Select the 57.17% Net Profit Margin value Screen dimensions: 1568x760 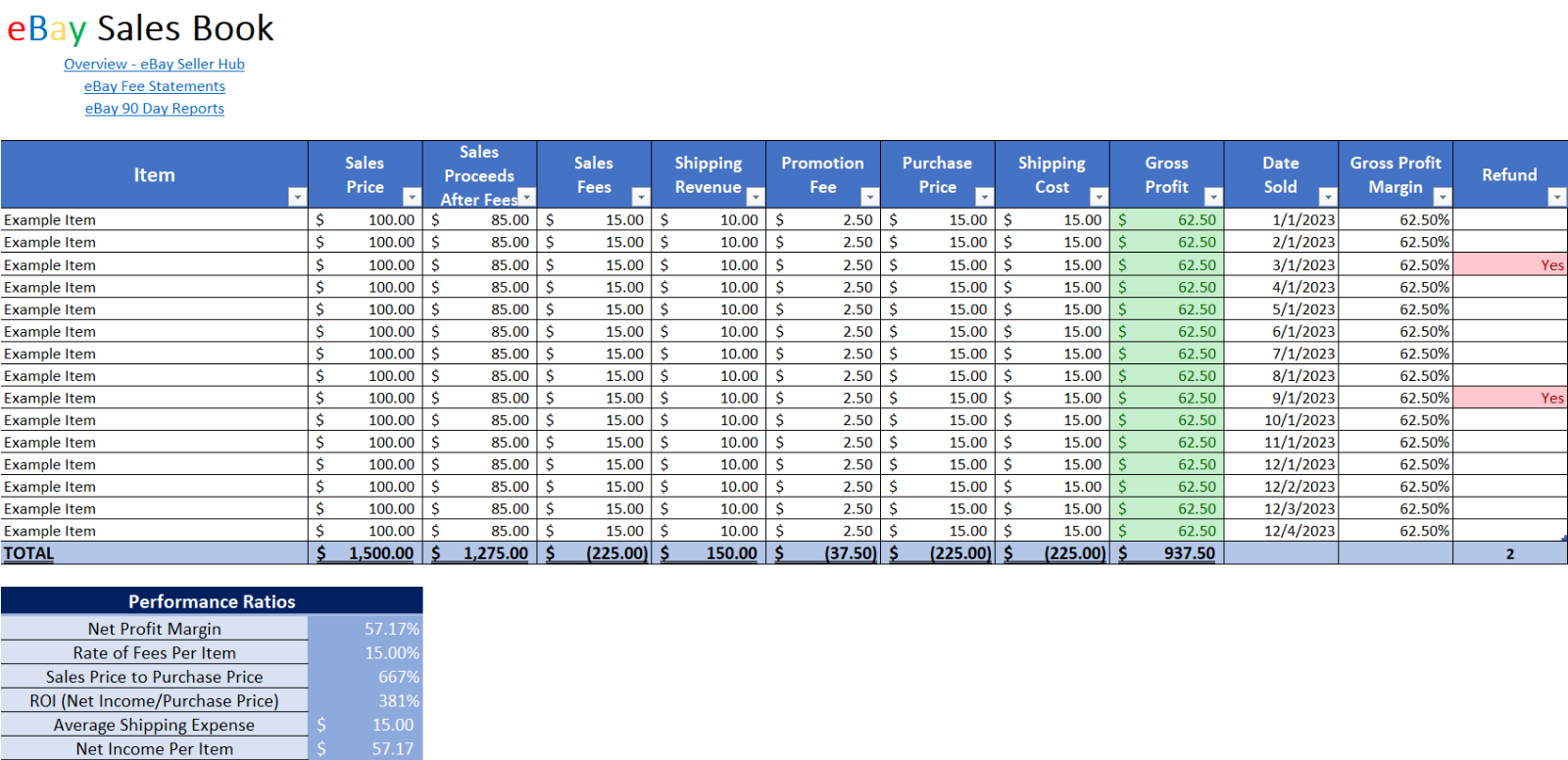(x=366, y=629)
